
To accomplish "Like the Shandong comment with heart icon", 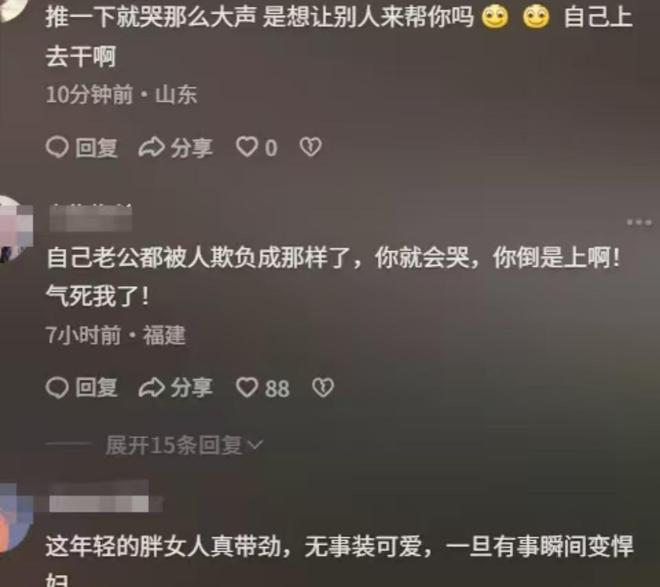I will (247, 147).
